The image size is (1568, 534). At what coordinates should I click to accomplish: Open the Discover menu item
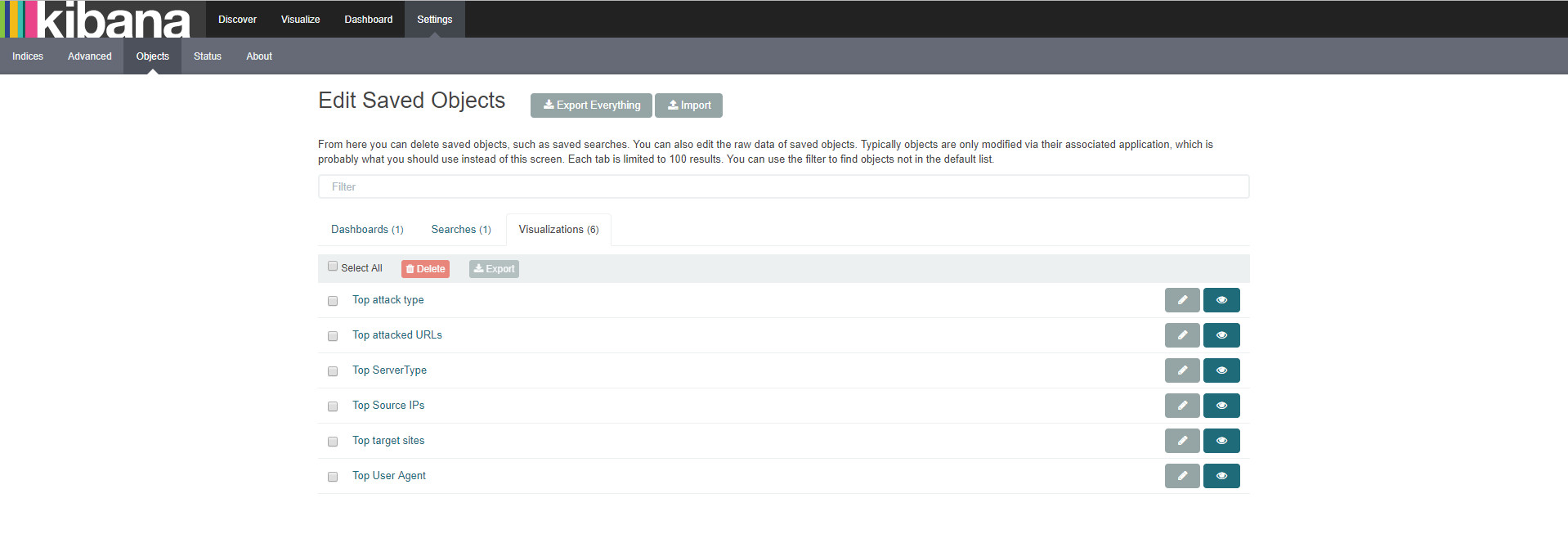pos(237,20)
